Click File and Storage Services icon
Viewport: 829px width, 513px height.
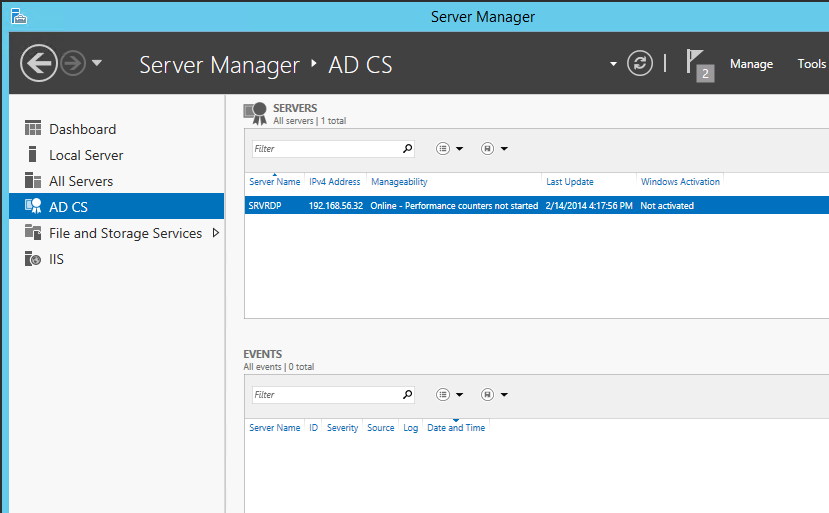(33, 232)
